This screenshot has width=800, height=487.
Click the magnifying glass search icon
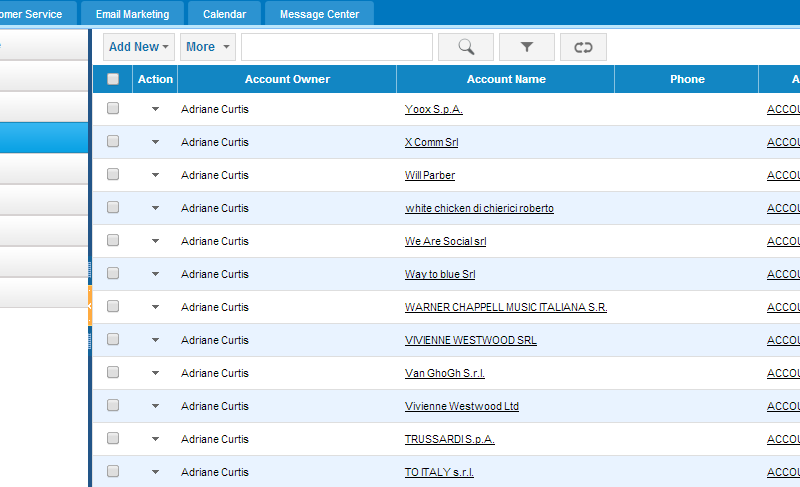point(466,47)
